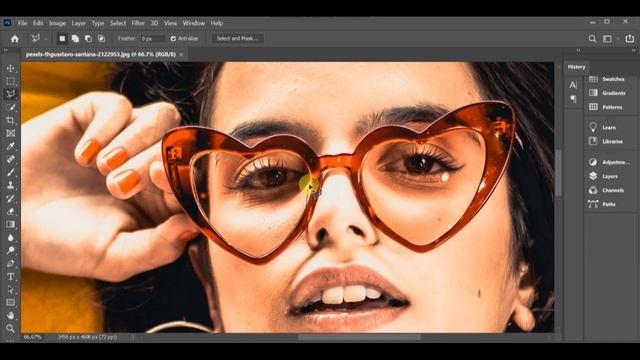Open the Libraries panel
The width and height of the screenshot is (640, 360).
(x=606, y=141)
